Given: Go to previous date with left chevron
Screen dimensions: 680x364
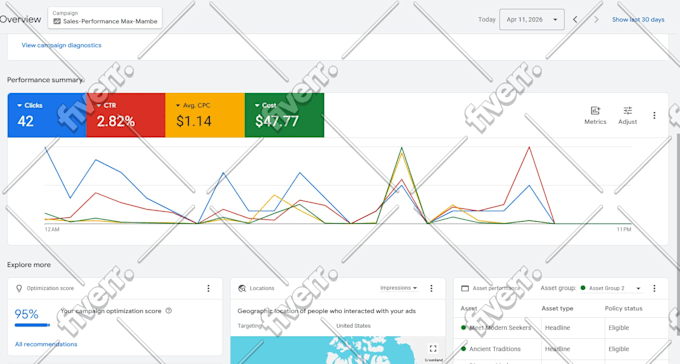Looking at the screenshot, I should point(575,20).
